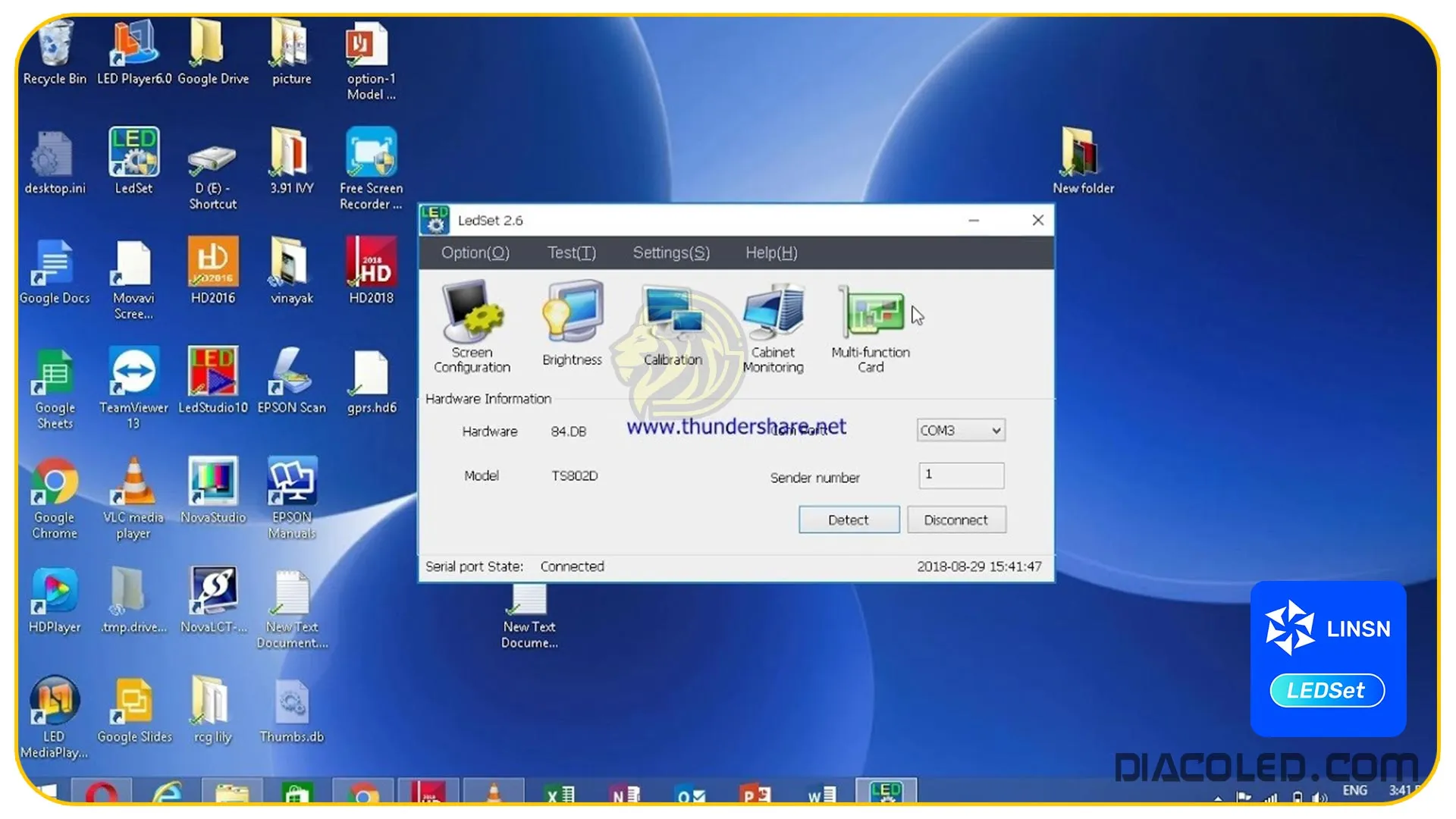This screenshot has width=1456, height=819.
Task: Select the TeamViewer 13 desktop icon
Action: (134, 388)
